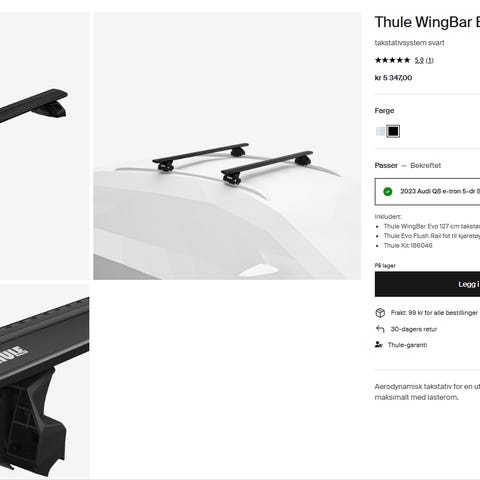Open the 2023 Audi Q8 e-tron vehicle selector box
This screenshot has height=480, width=480.
point(427,192)
